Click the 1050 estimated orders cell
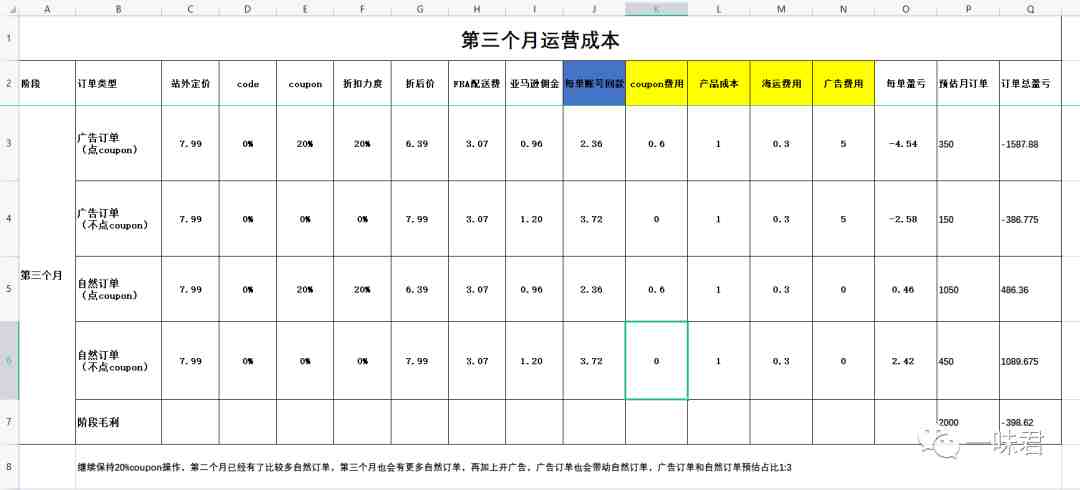The image size is (1080, 490). pos(968,289)
